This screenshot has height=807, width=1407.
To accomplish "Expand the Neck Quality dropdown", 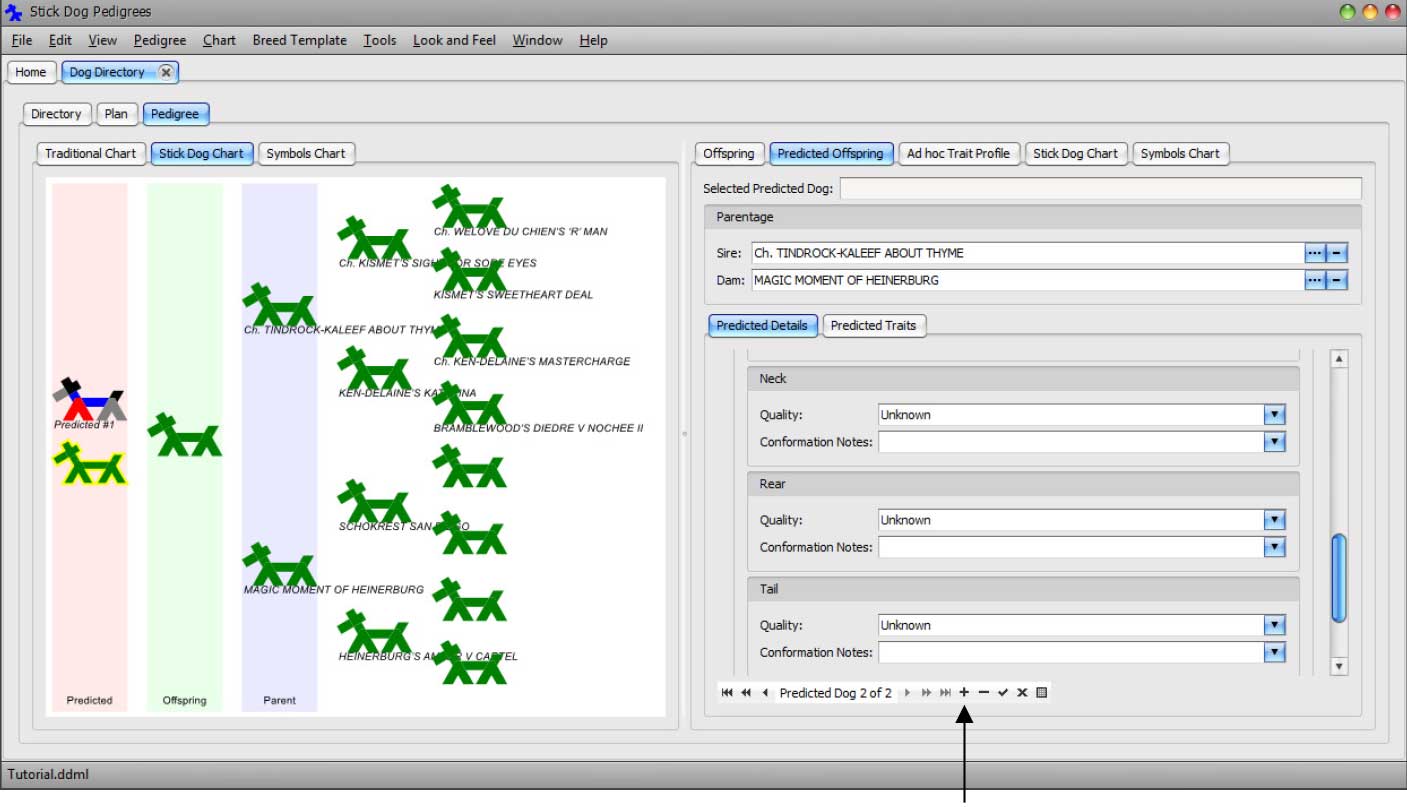I will pyautogui.click(x=1274, y=415).
